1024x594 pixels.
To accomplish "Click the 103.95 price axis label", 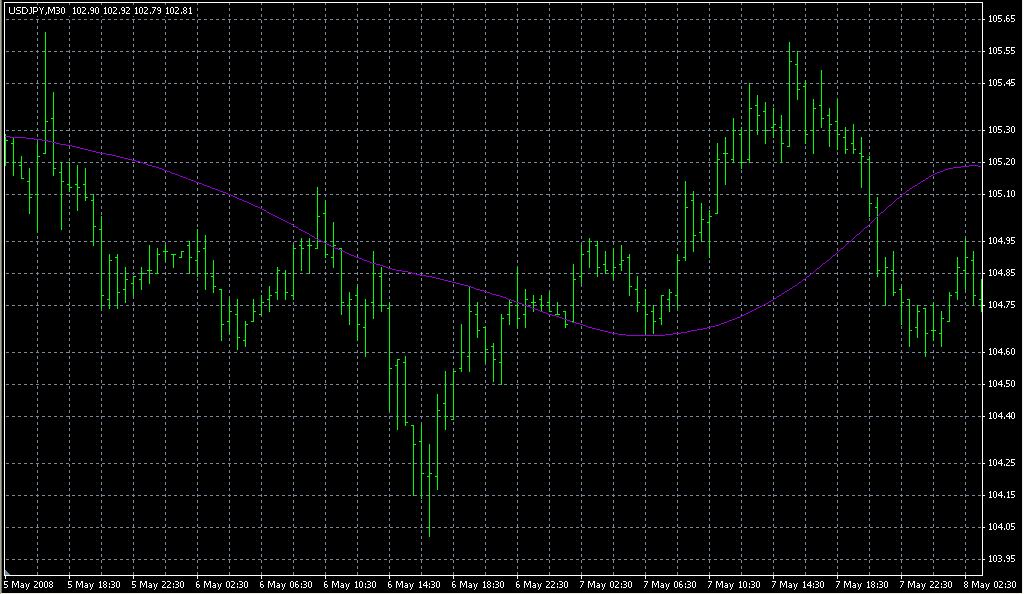I will [1001, 559].
